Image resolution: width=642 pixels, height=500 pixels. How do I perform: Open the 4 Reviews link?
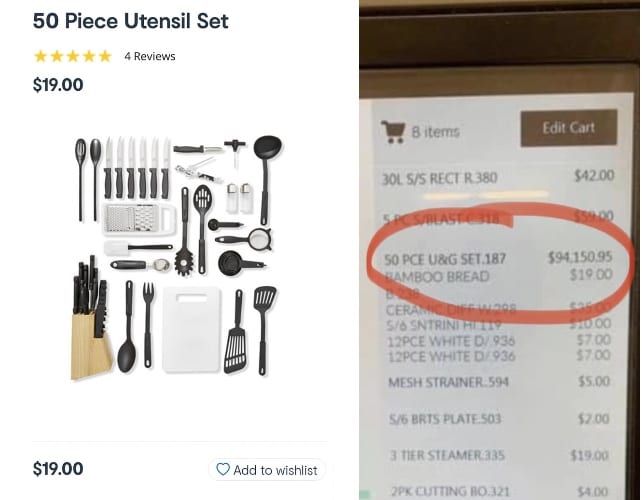tap(150, 57)
